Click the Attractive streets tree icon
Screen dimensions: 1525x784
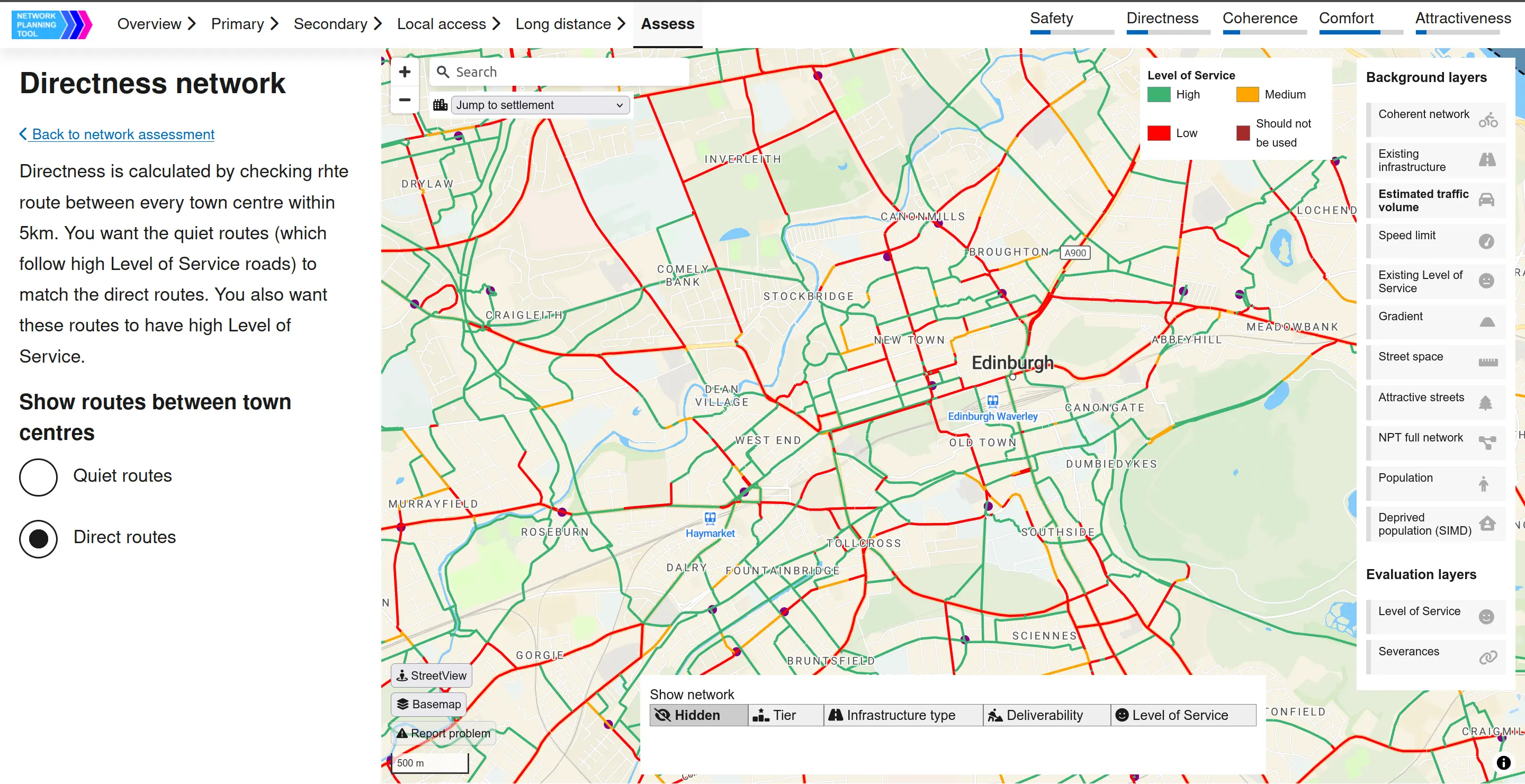click(1485, 403)
